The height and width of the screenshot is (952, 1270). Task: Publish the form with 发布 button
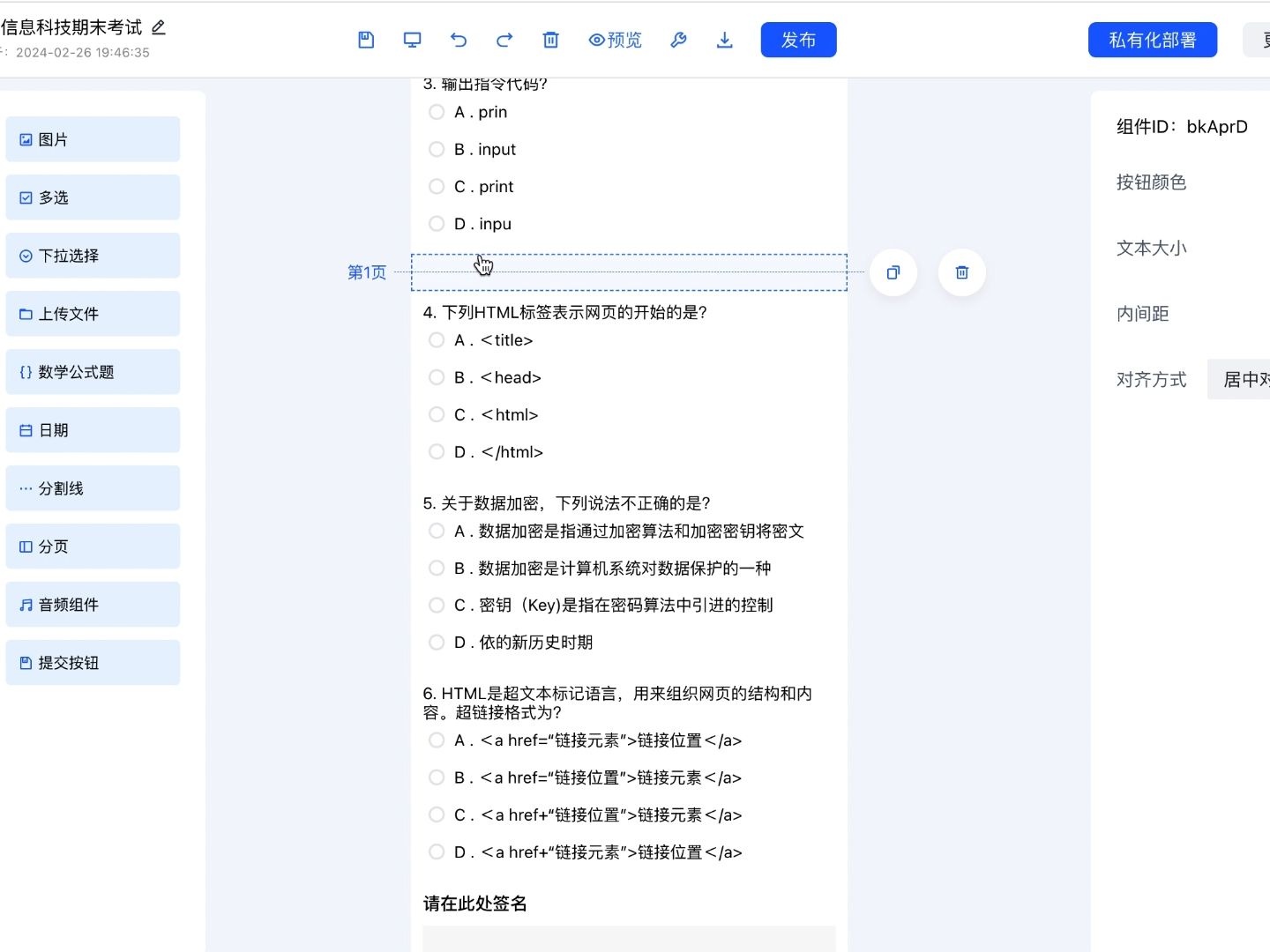tap(798, 40)
